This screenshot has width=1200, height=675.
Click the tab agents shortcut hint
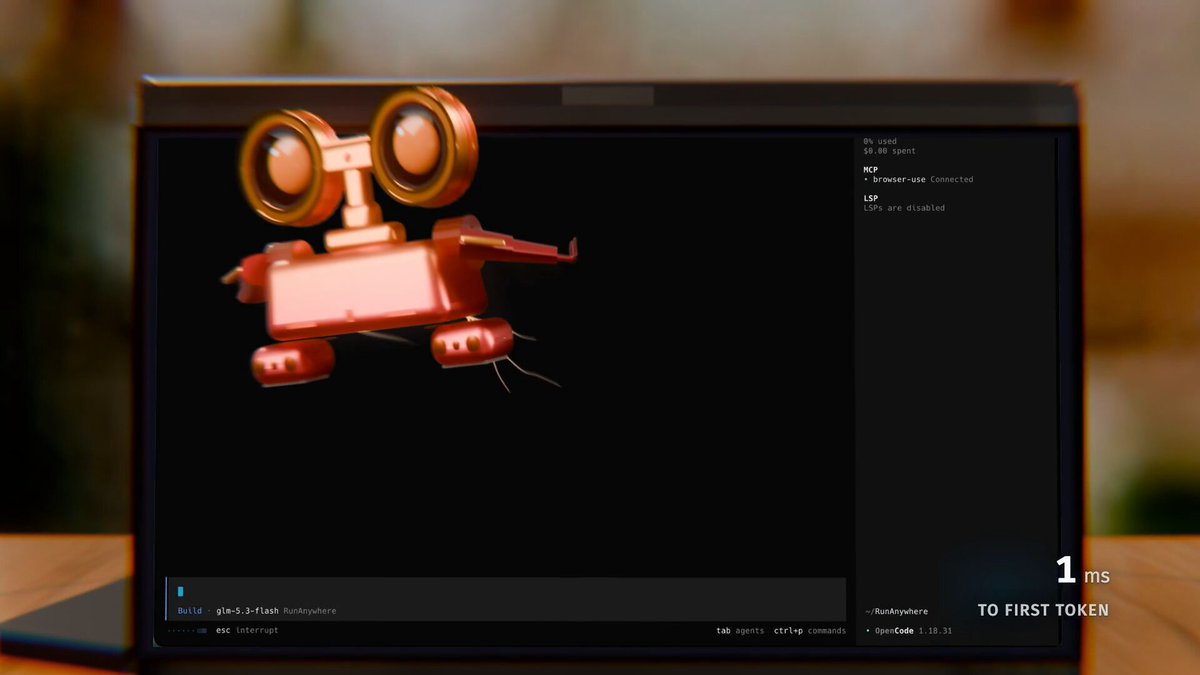pyautogui.click(x=740, y=631)
